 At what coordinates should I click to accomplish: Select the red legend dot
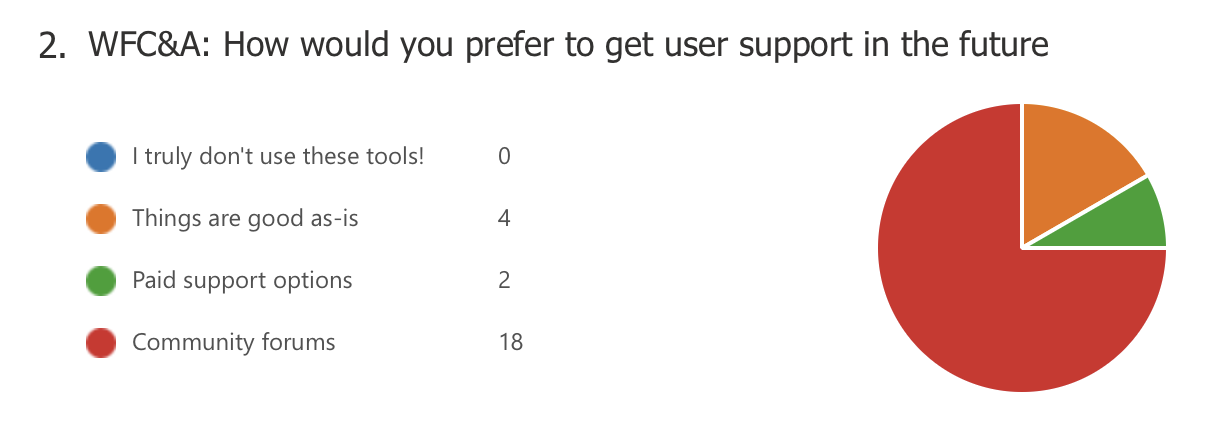tap(102, 343)
